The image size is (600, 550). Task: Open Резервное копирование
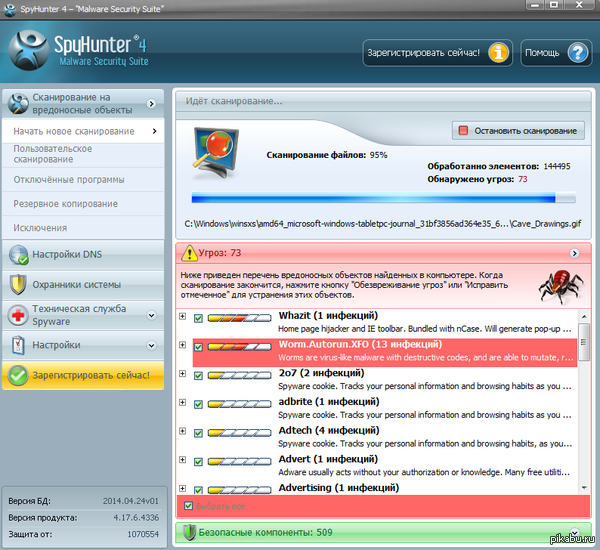[83, 204]
